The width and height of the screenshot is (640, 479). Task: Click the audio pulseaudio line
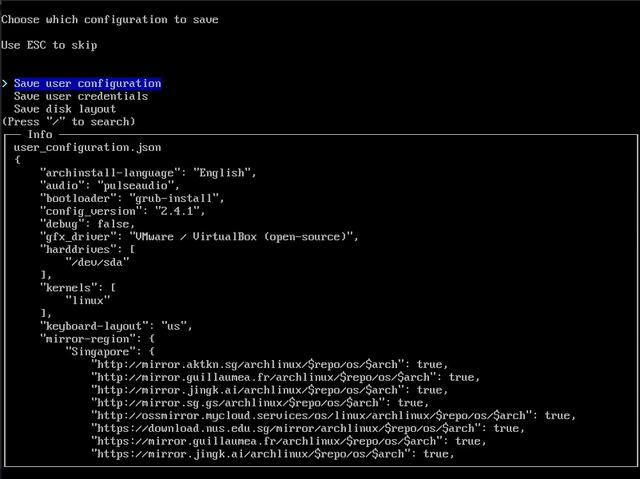tap(110, 186)
